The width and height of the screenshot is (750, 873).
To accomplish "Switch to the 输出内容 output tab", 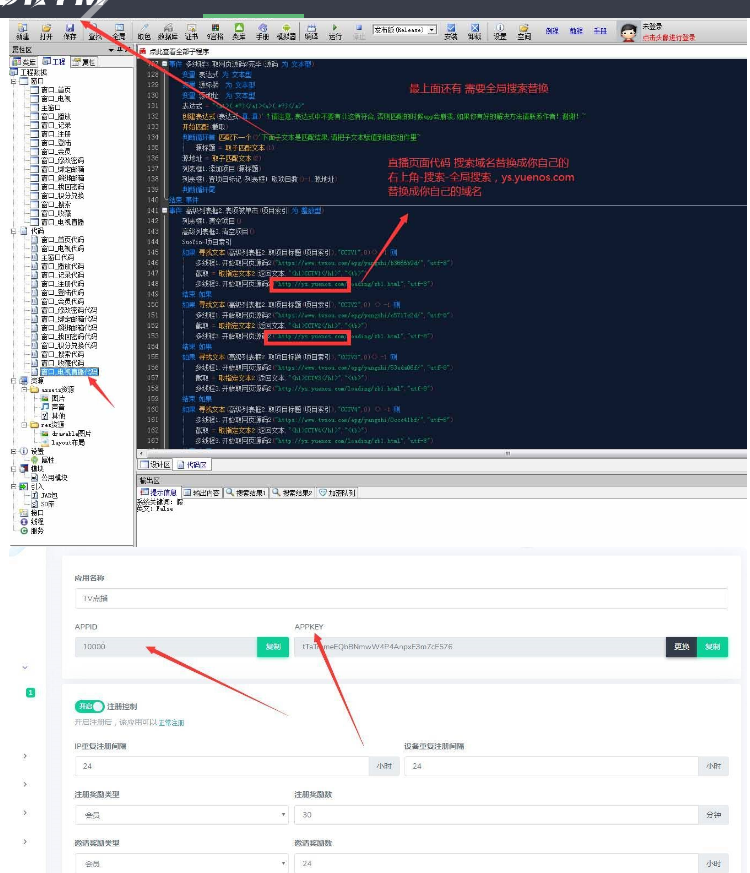I will (203, 492).
